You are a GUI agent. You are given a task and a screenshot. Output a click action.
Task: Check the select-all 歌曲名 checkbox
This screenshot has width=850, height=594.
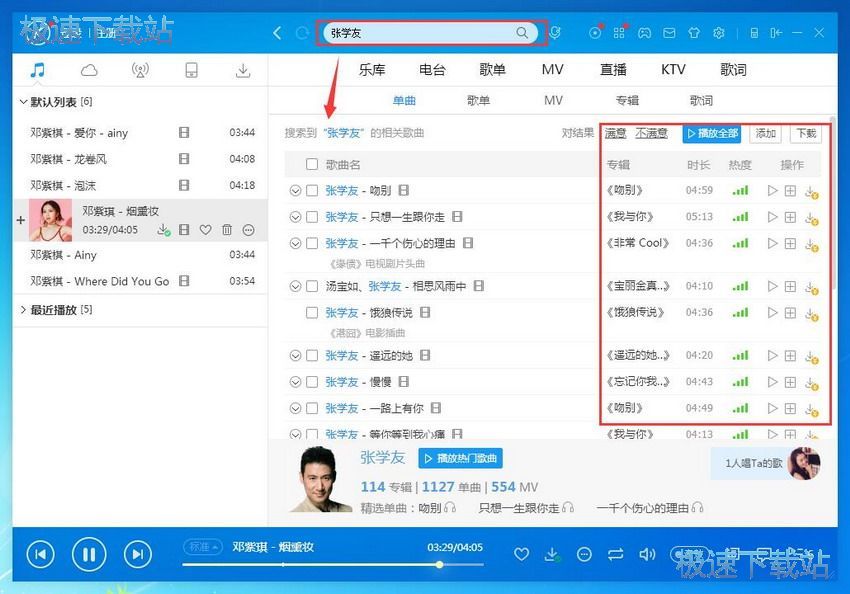[x=312, y=164]
